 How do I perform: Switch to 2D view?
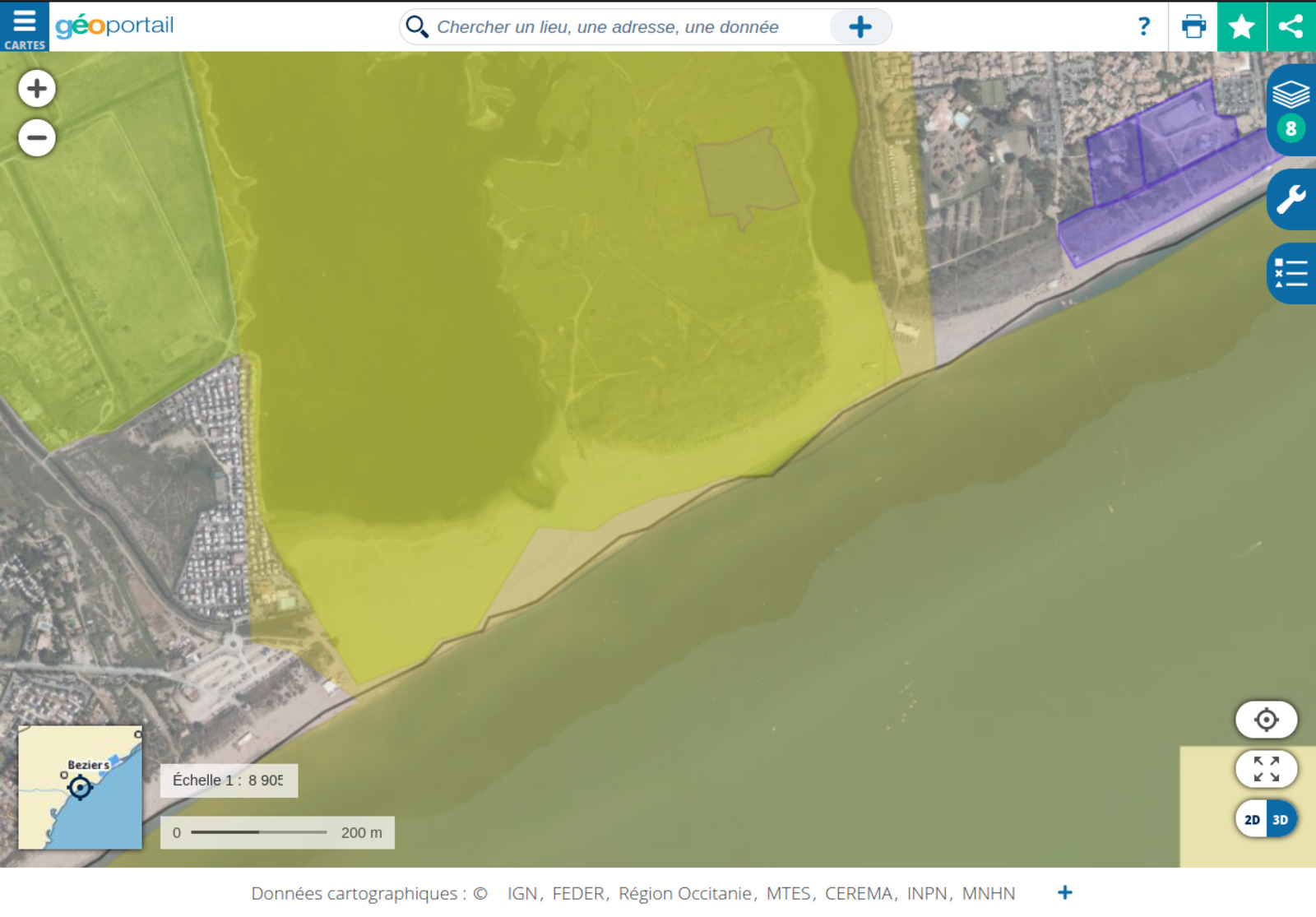1252,820
